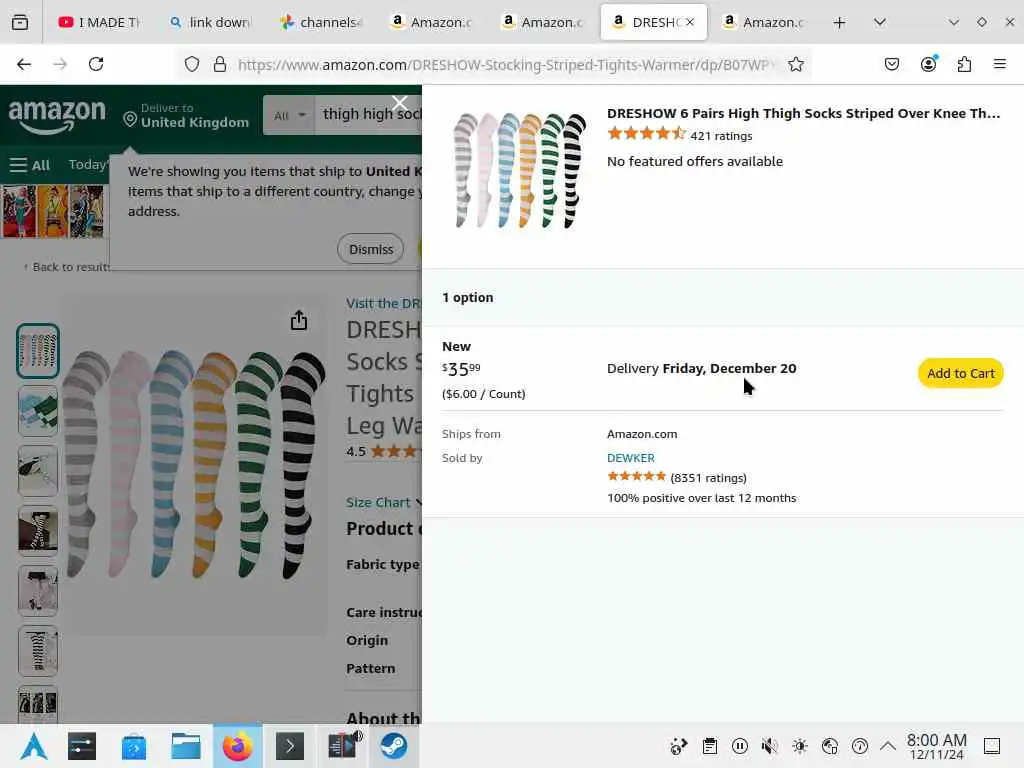Open the Amazon 'All' hamburger menu
Viewport: 1024px width, 768px height.
click(30, 165)
